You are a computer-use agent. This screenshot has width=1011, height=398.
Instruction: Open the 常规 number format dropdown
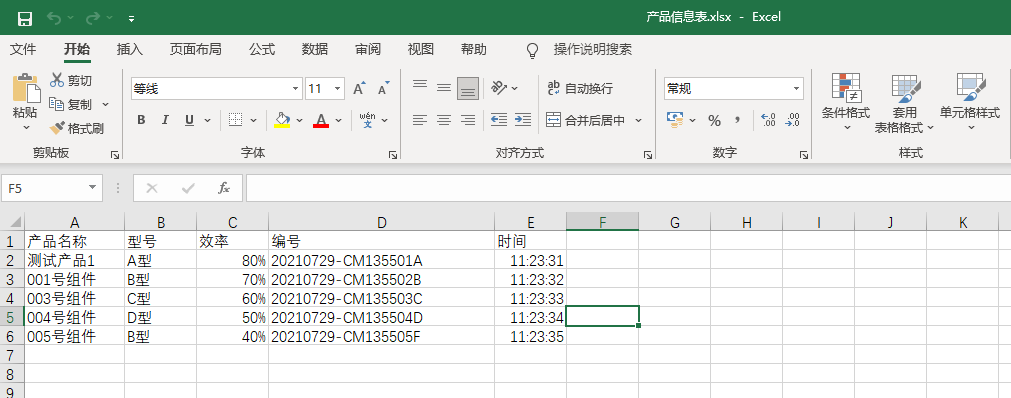click(797, 89)
